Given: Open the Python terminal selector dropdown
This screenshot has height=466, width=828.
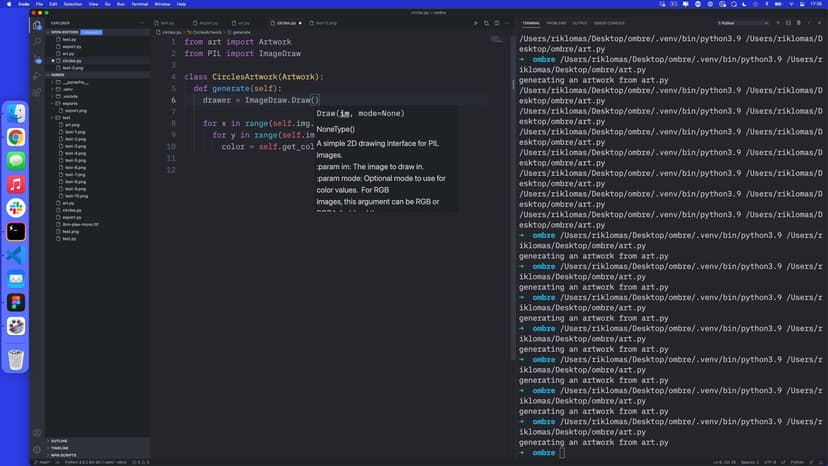Looking at the screenshot, I should (x=743, y=22).
